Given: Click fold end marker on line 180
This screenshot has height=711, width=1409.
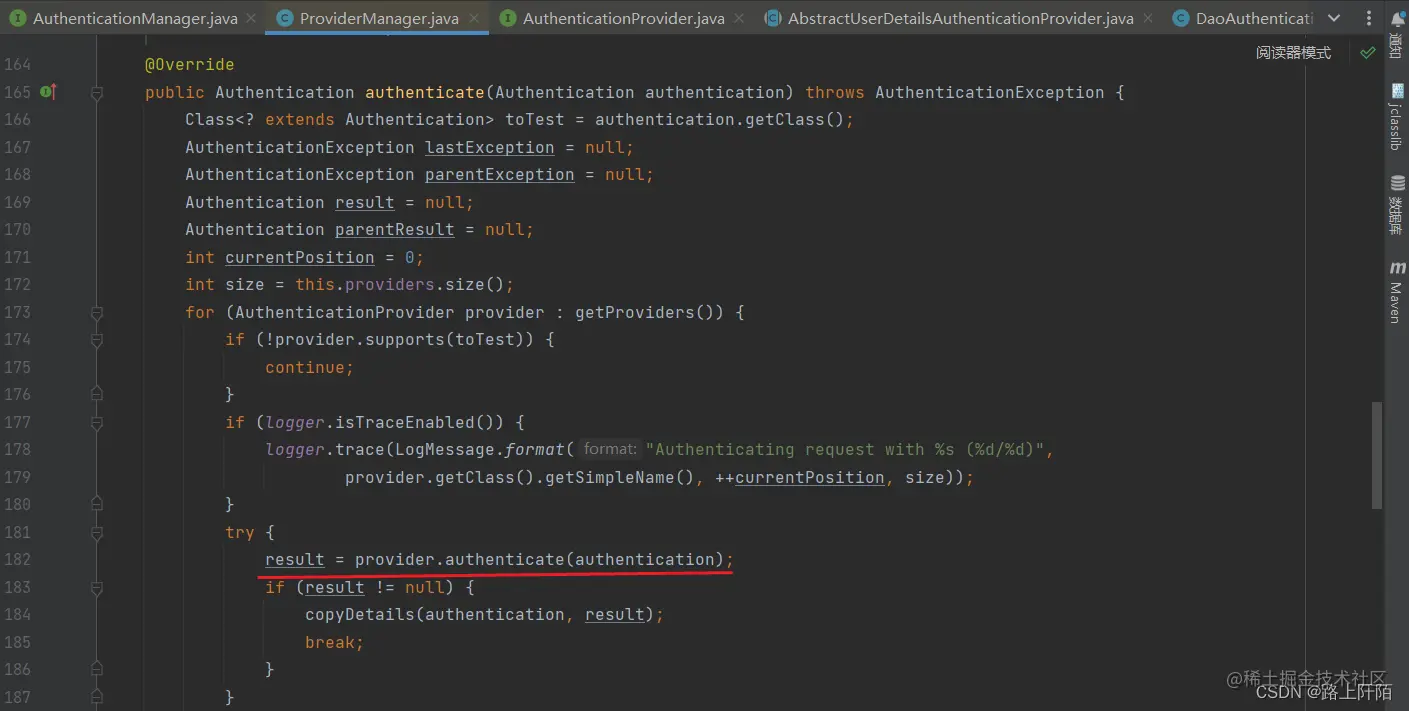Looking at the screenshot, I should click(x=97, y=504).
